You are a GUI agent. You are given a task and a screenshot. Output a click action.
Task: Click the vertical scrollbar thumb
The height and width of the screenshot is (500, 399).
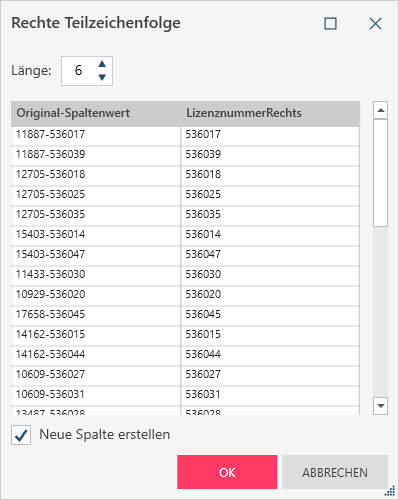(x=380, y=173)
